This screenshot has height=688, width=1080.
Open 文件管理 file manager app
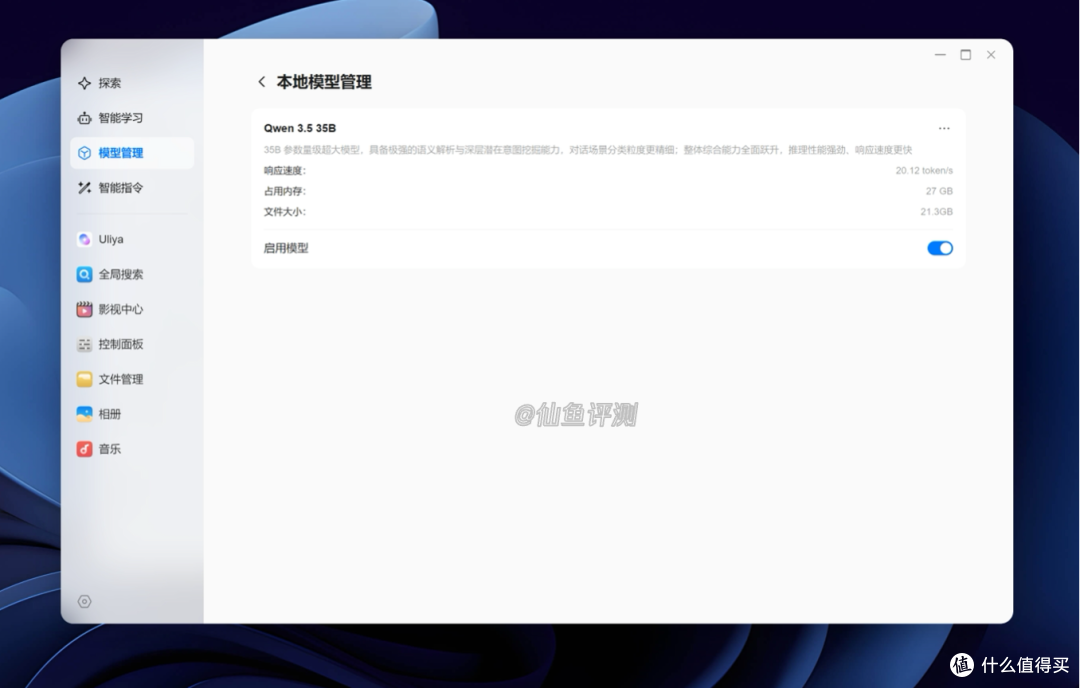pos(110,379)
